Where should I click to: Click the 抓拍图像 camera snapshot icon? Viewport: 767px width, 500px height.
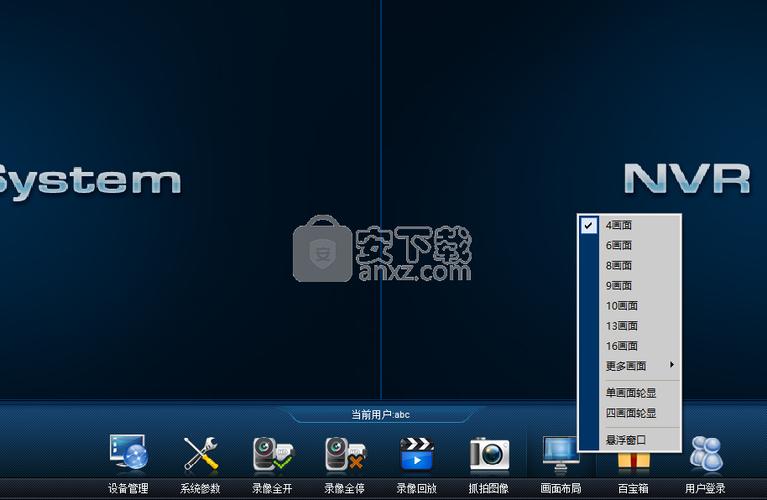(489, 454)
